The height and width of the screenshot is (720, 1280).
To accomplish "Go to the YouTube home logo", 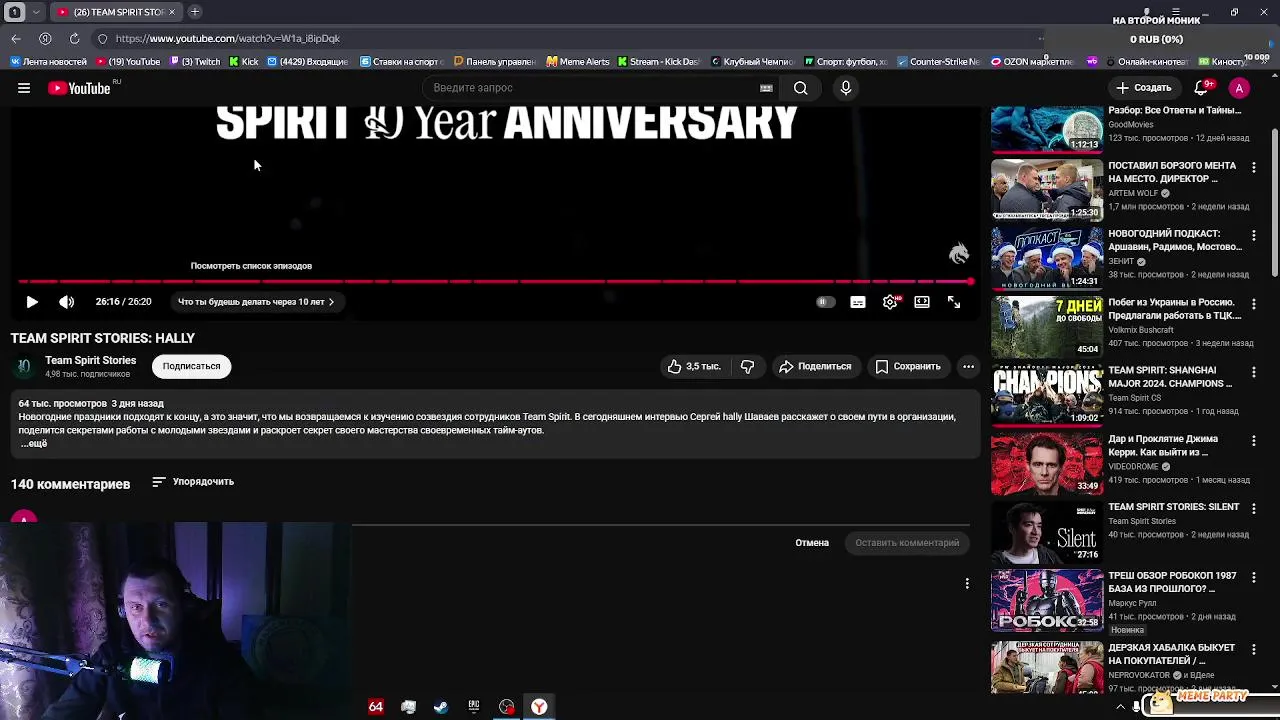I will (x=79, y=88).
